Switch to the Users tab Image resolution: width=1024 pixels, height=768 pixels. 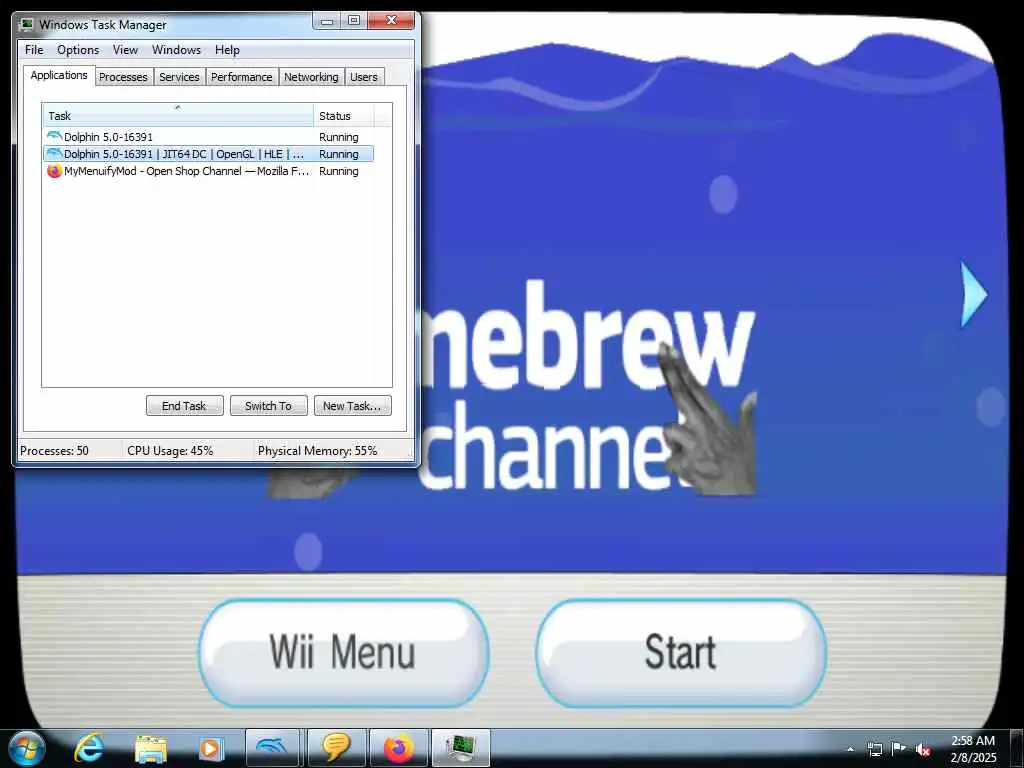click(364, 77)
